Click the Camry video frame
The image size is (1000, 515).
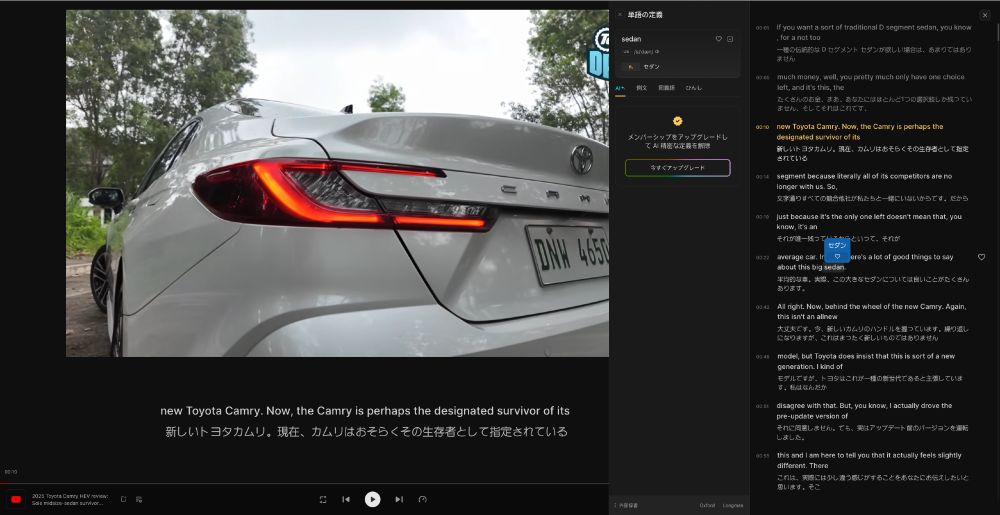pyautogui.click(x=337, y=183)
